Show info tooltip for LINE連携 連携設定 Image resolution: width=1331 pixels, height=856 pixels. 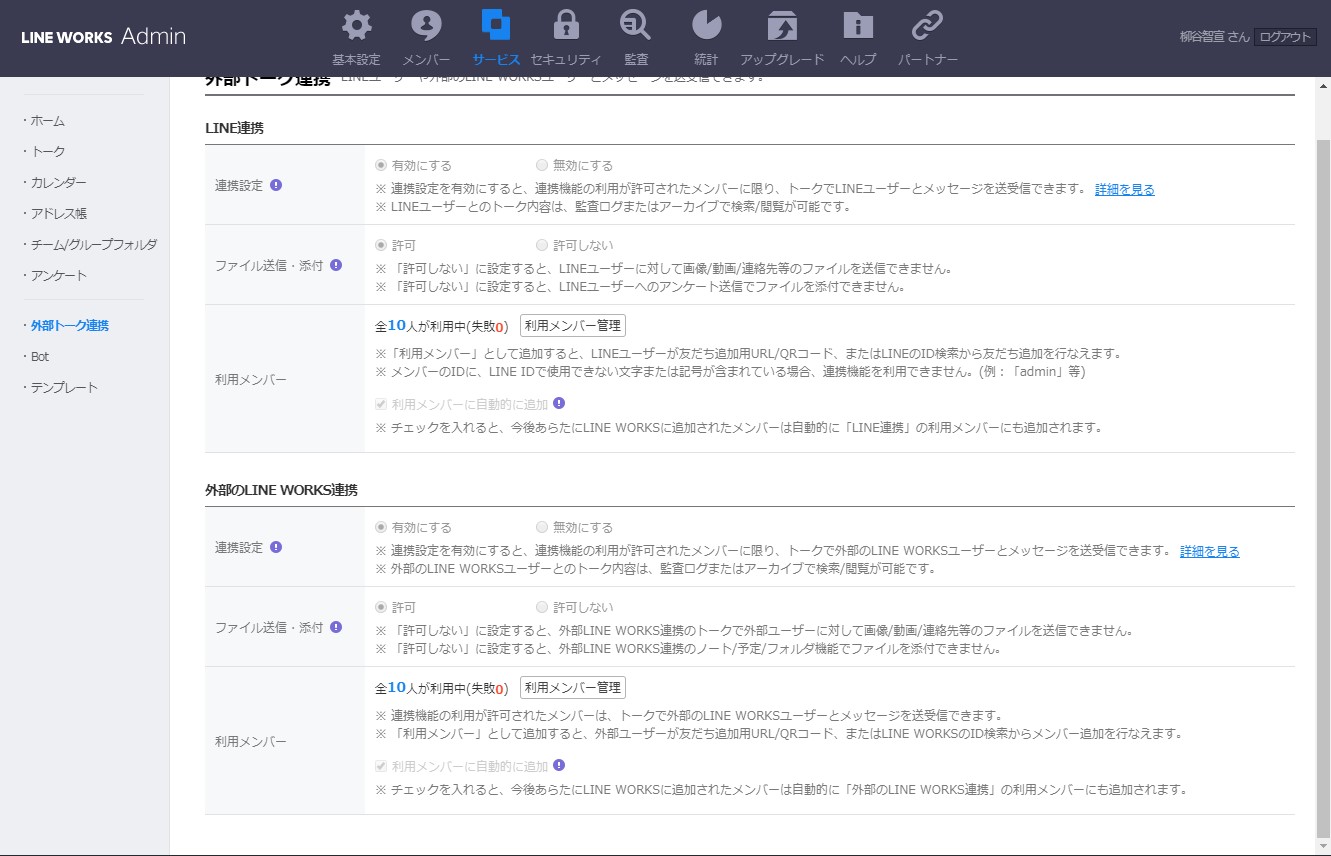pyautogui.click(x=276, y=185)
